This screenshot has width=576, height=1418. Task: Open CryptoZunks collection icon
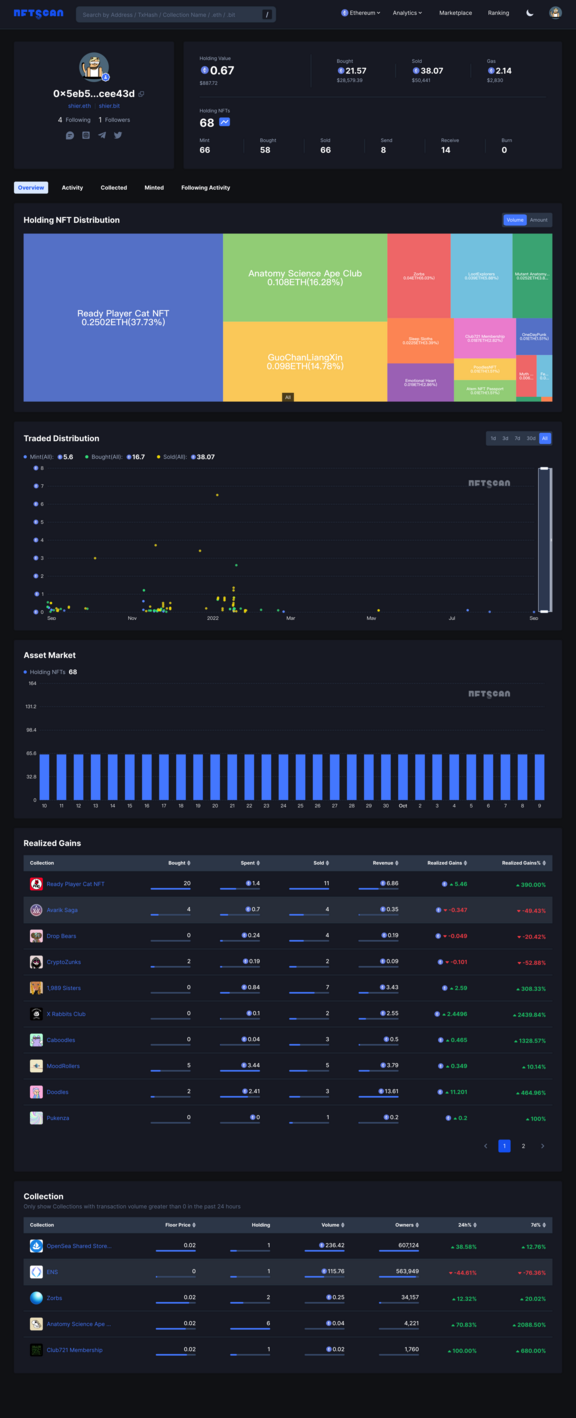coord(36,962)
